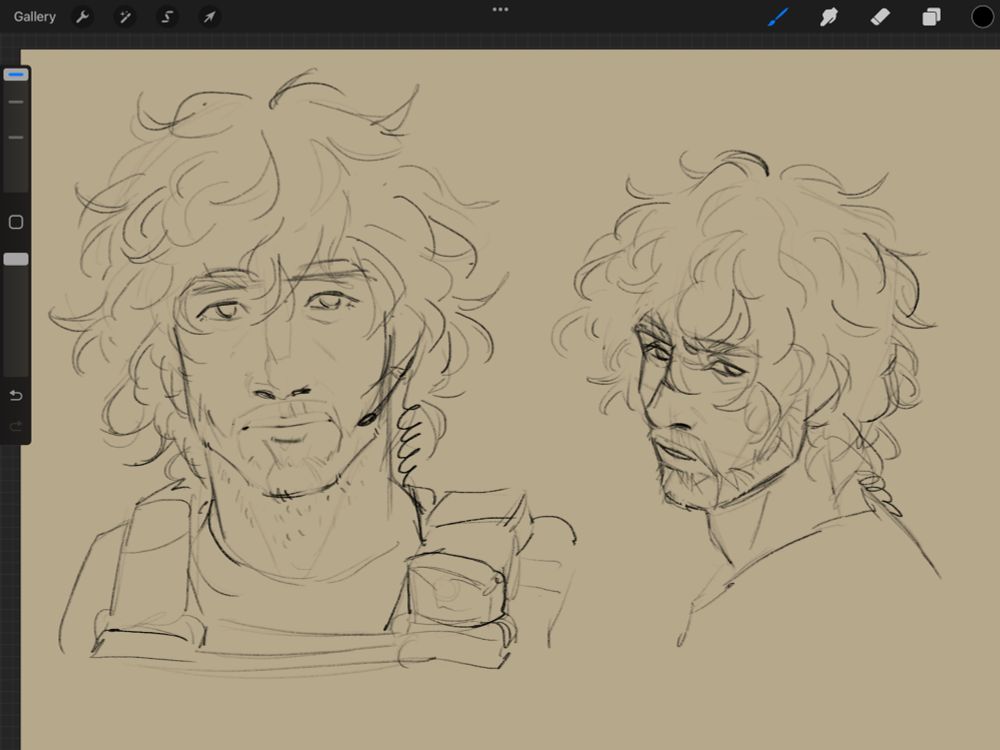
Task: Select the Brush tool
Action: pos(777,17)
